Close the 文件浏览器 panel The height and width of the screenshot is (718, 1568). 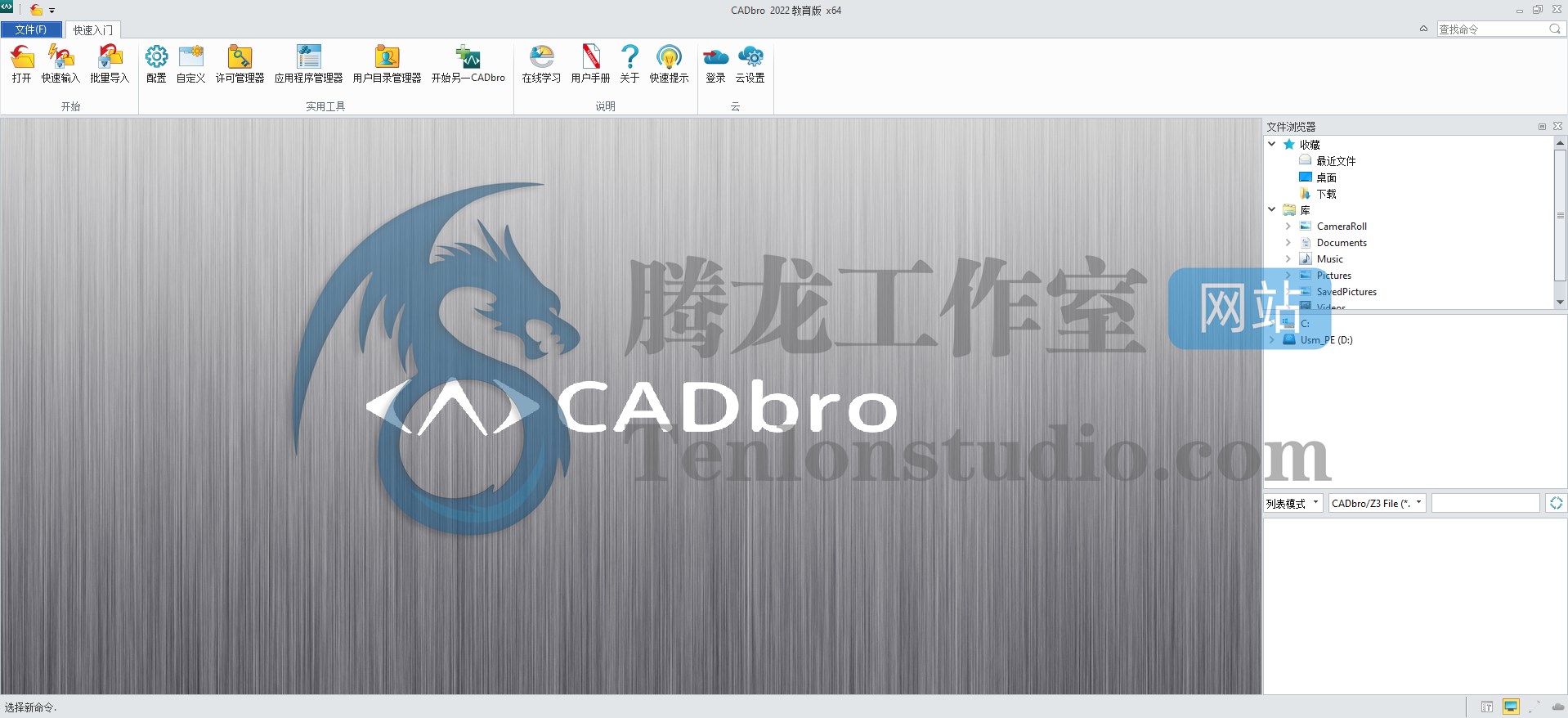[1557, 126]
